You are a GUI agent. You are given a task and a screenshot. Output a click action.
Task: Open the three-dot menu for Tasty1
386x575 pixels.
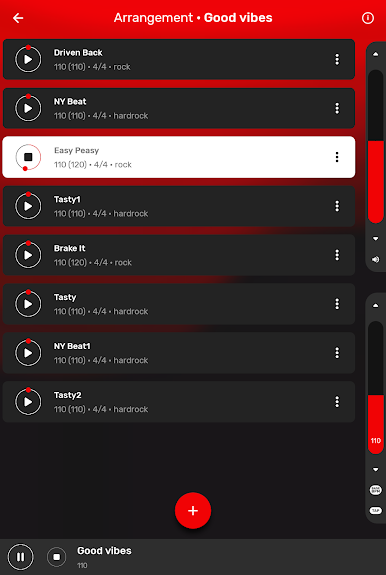[337, 206]
